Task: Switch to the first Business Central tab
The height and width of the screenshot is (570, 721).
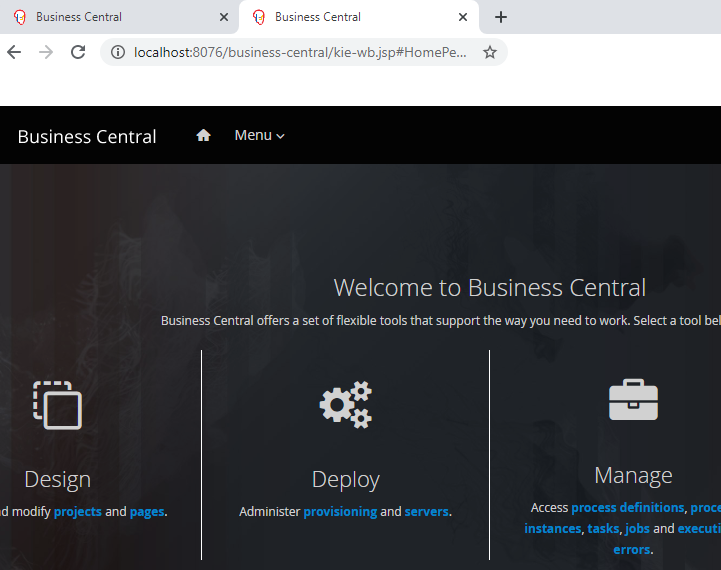Action: pos(119,17)
